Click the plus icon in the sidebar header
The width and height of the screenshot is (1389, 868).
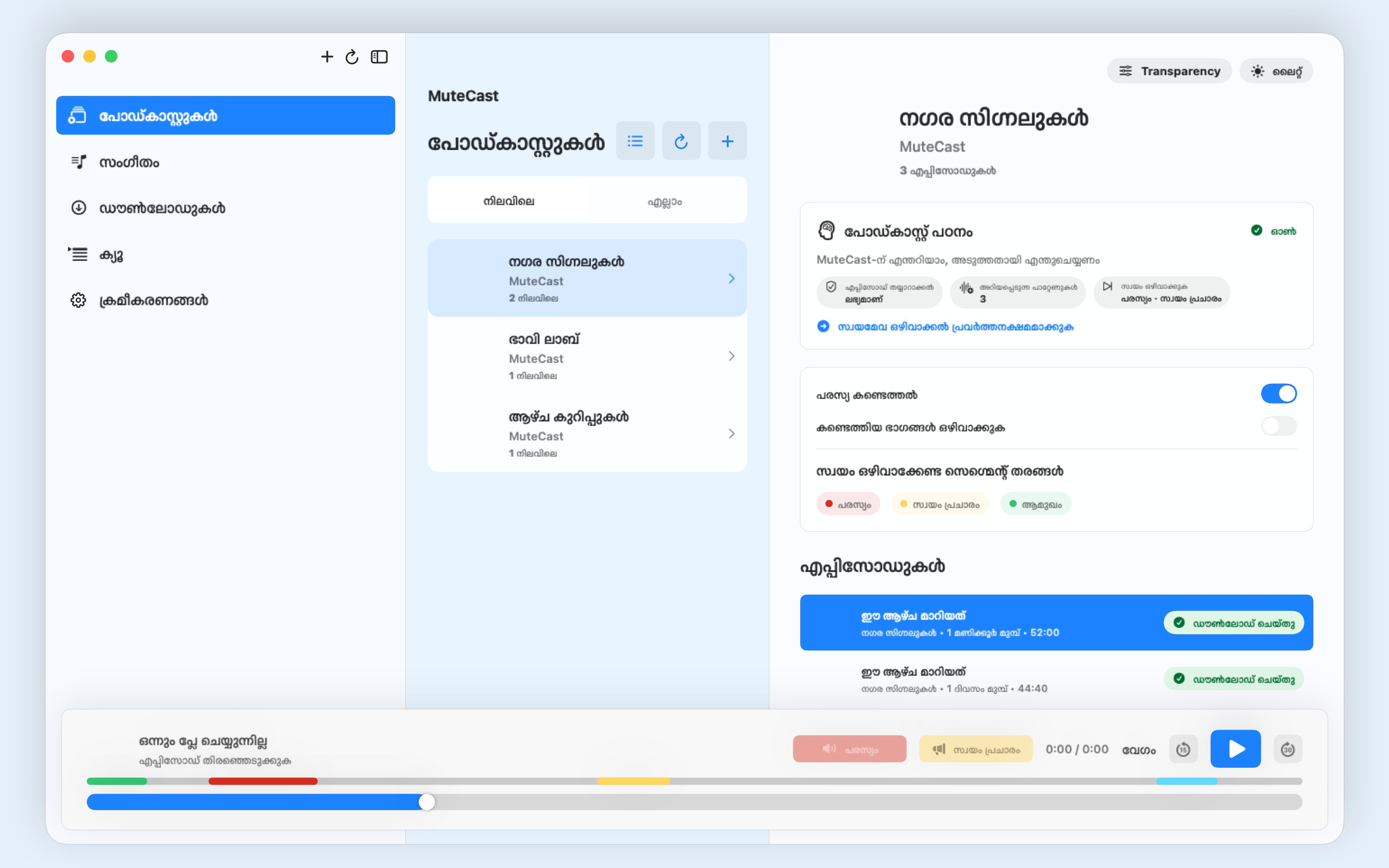coord(327,57)
